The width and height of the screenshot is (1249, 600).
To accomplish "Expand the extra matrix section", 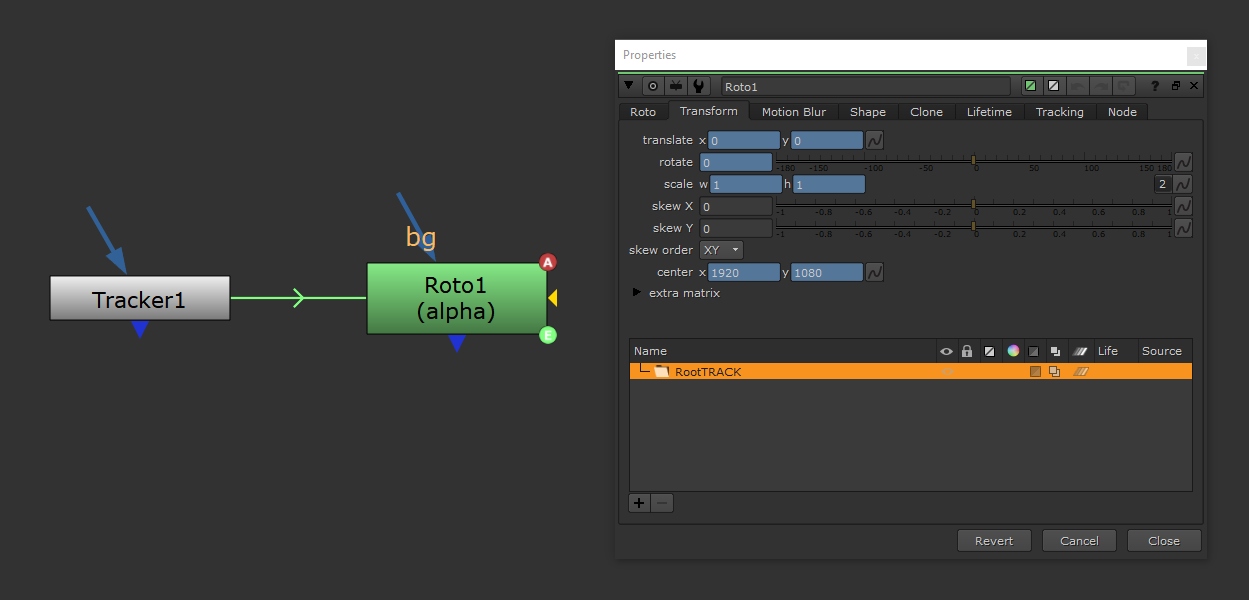I will pyautogui.click(x=637, y=292).
